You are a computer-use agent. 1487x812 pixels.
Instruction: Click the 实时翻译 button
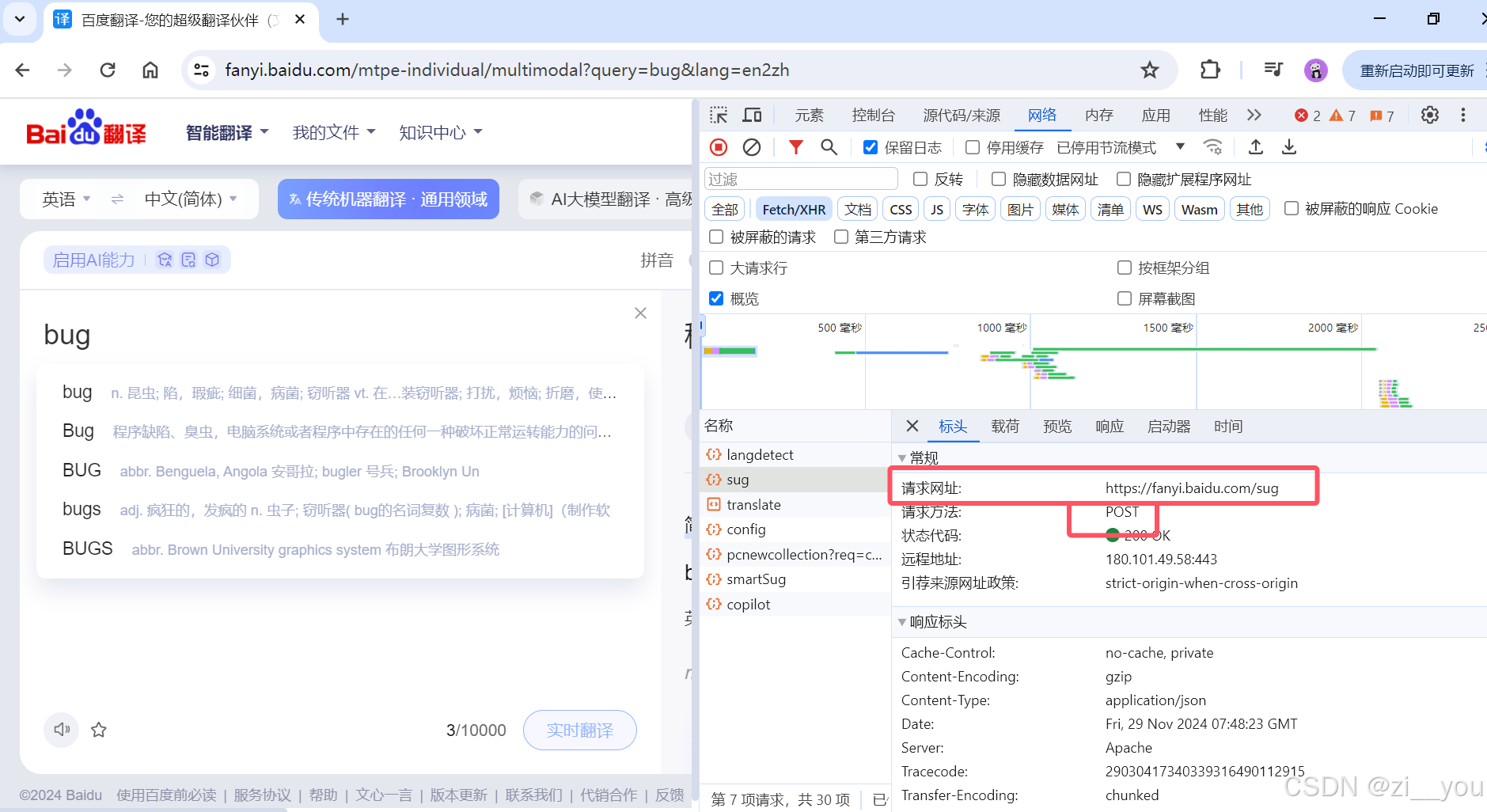coord(580,730)
